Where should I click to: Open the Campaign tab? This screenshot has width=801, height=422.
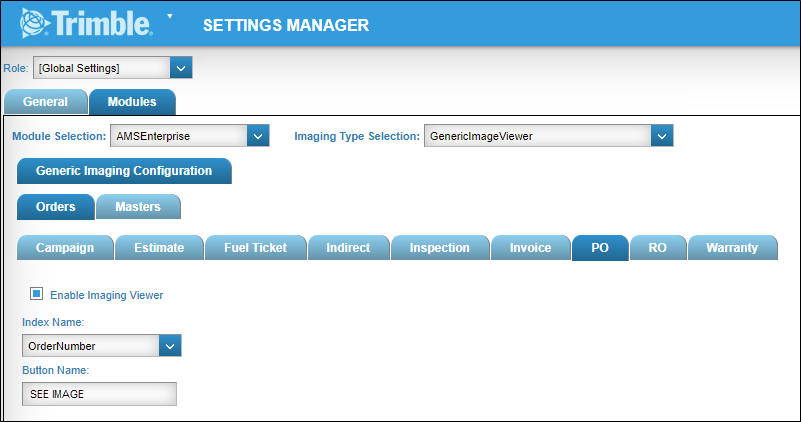click(x=65, y=248)
